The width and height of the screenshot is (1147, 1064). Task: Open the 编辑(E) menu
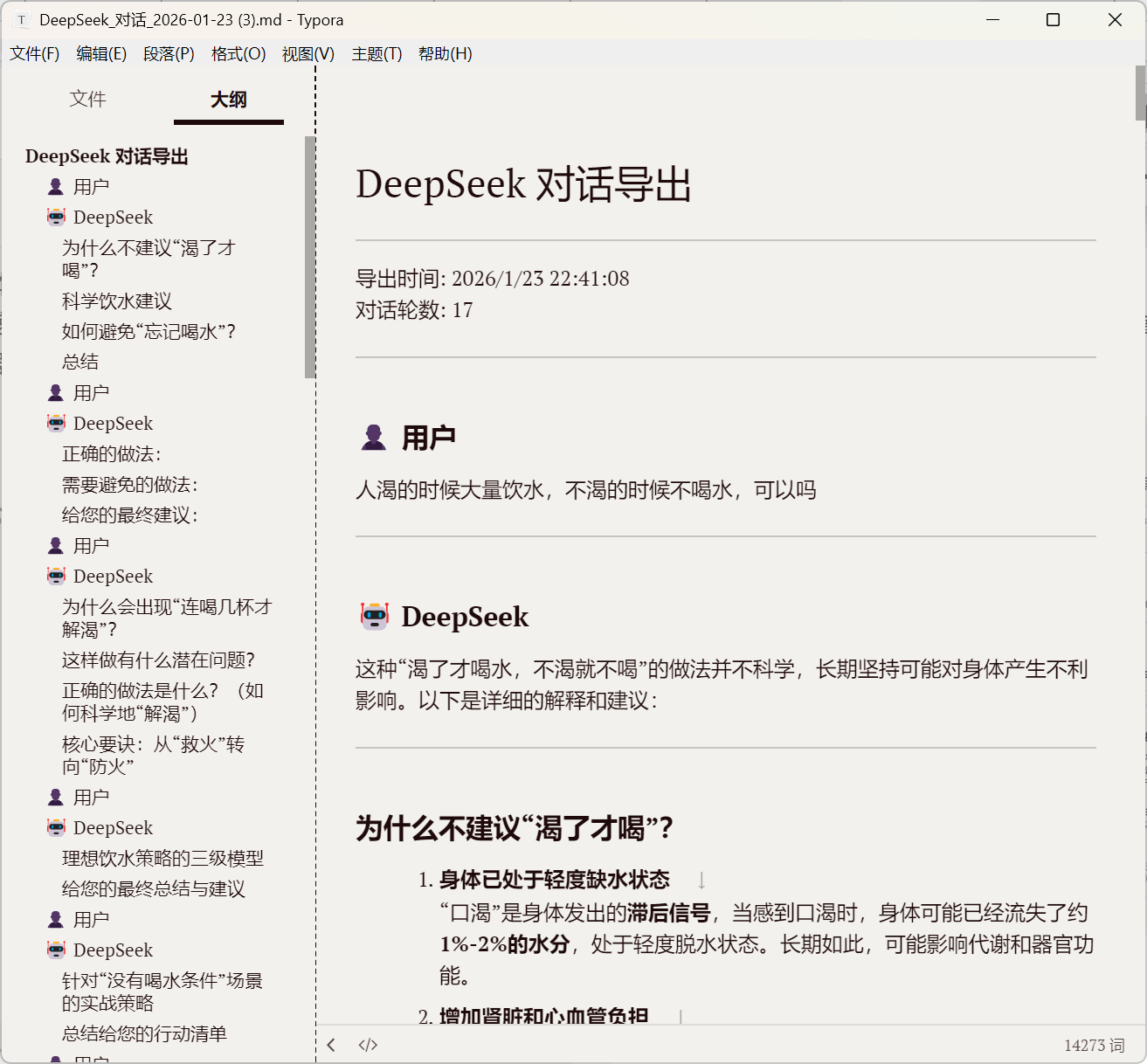click(101, 54)
